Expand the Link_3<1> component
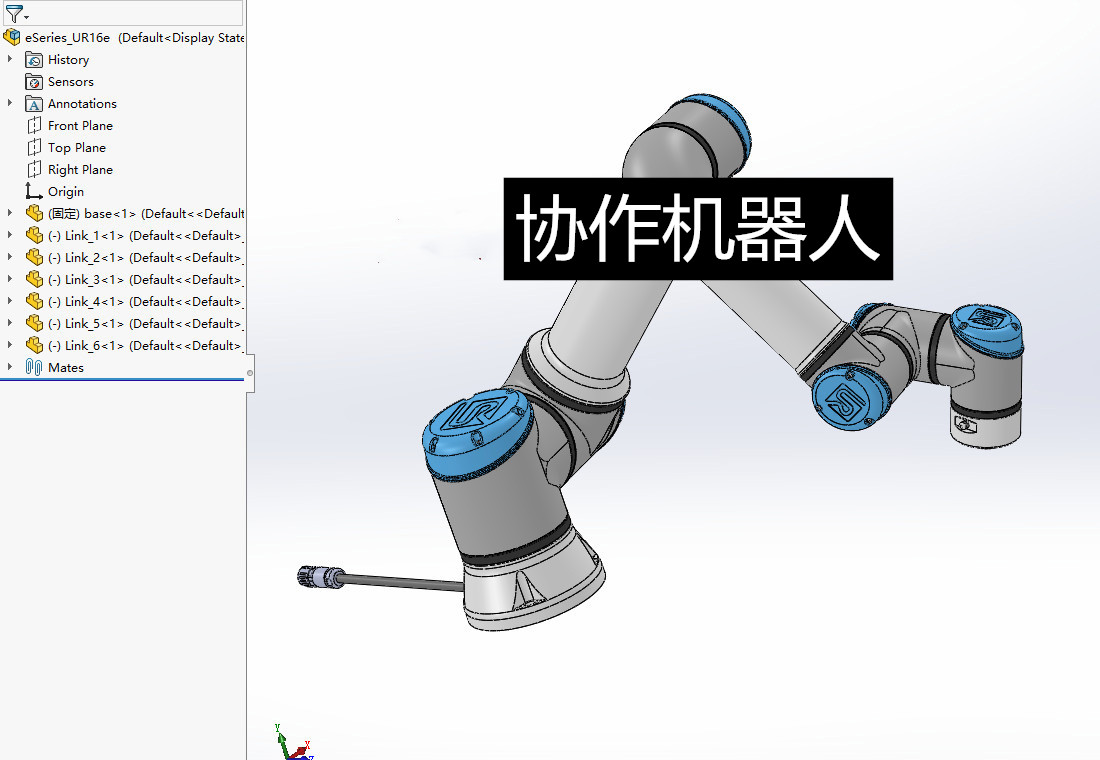This screenshot has width=1100, height=760. click(10, 279)
